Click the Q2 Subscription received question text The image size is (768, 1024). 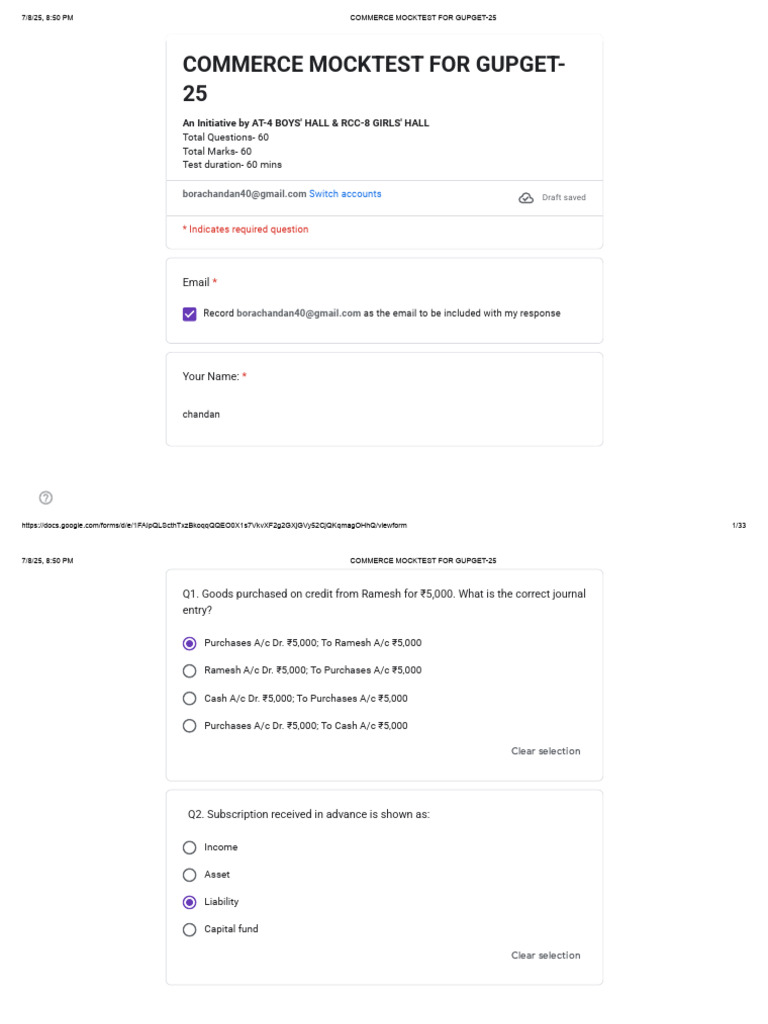pos(308,814)
